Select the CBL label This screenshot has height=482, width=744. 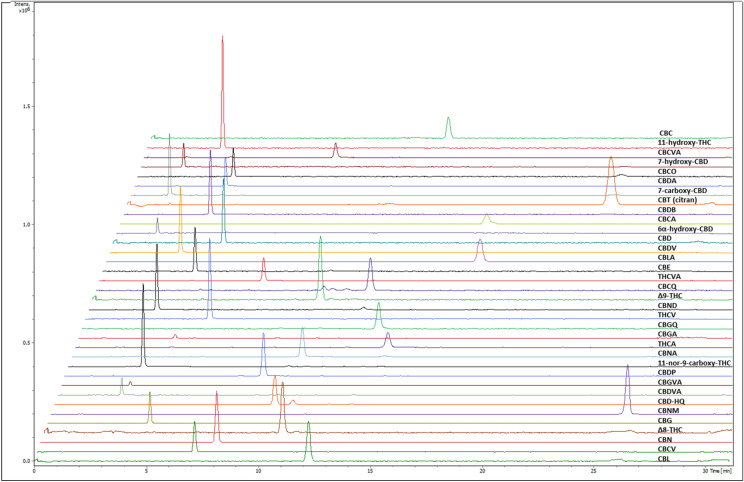click(x=664, y=459)
